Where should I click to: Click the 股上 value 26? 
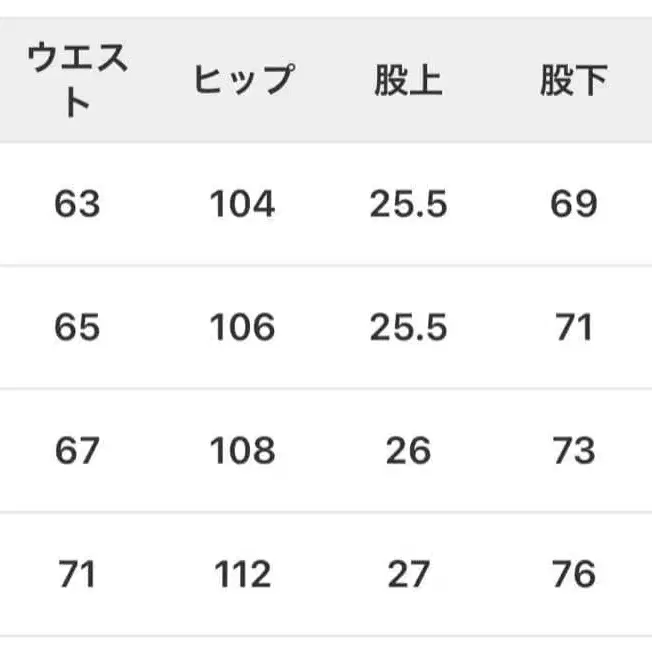[x=408, y=451]
